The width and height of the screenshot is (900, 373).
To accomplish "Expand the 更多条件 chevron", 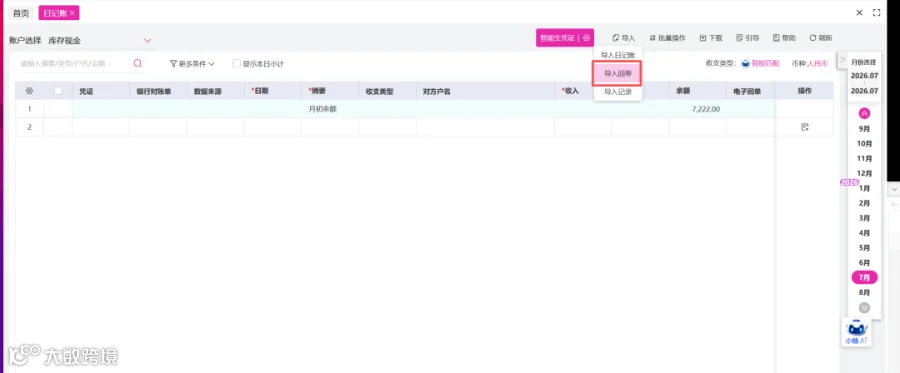I will click(x=212, y=64).
